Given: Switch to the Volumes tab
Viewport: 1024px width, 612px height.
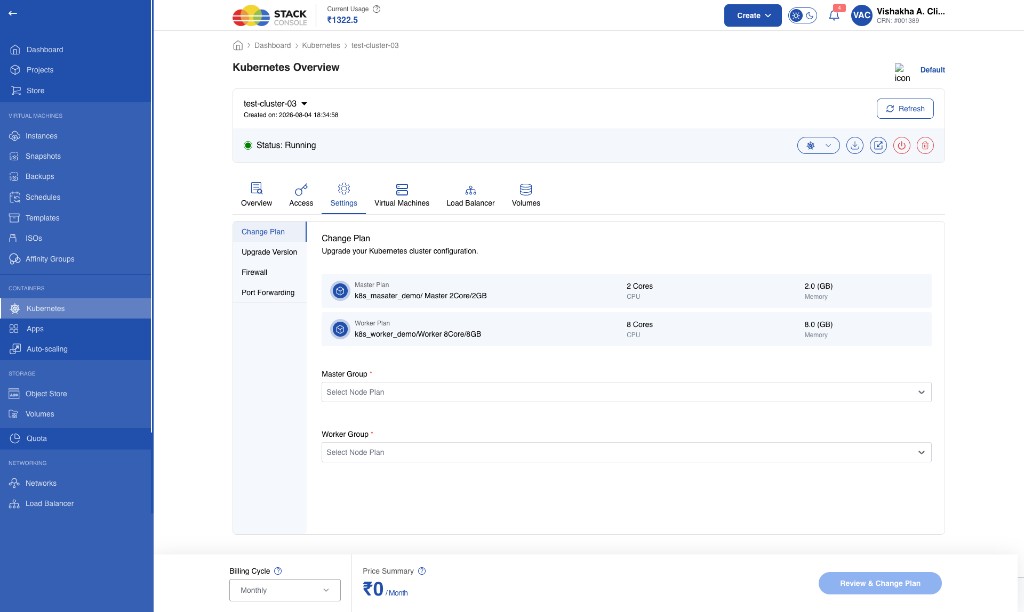Looking at the screenshot, I should (526, 195).
